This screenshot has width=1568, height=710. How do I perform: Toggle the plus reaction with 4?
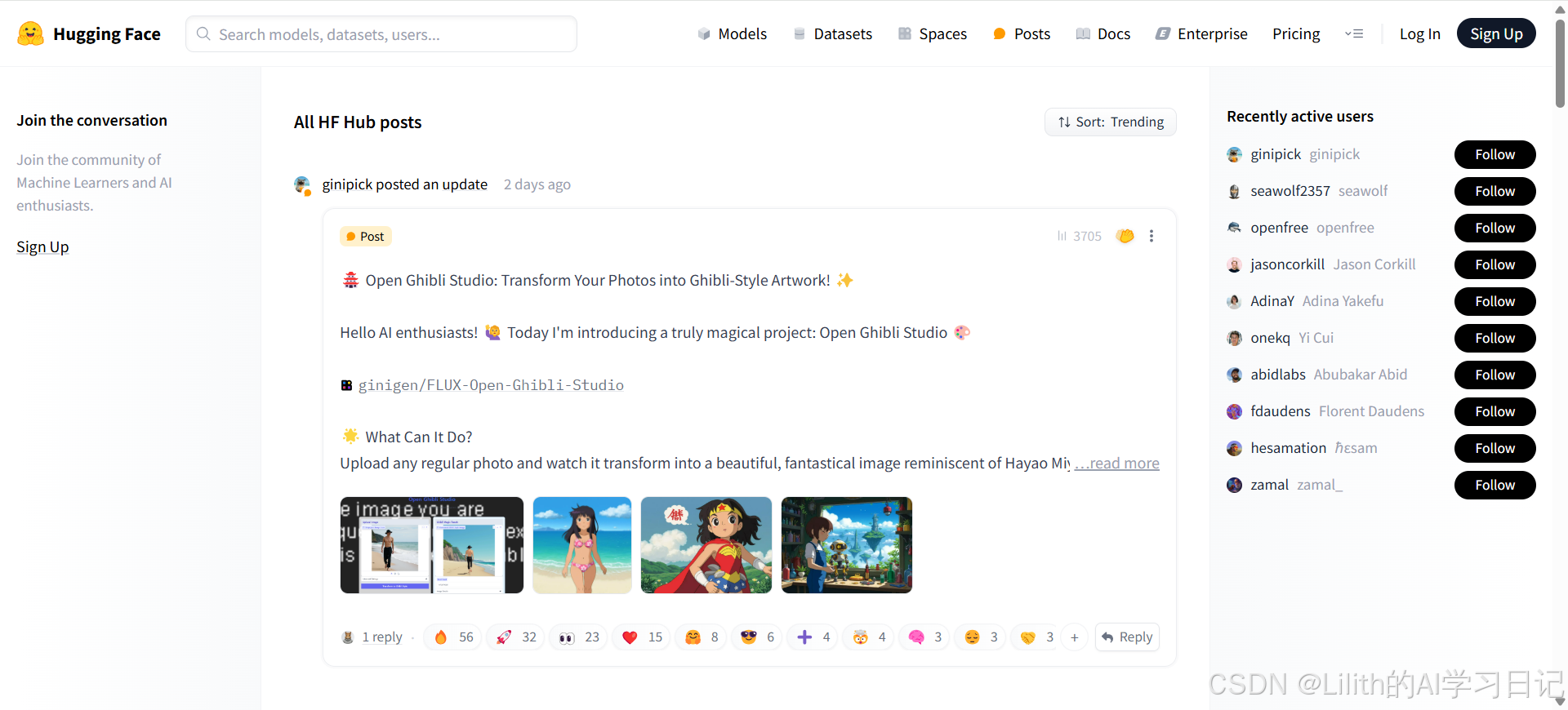point(813,637)
